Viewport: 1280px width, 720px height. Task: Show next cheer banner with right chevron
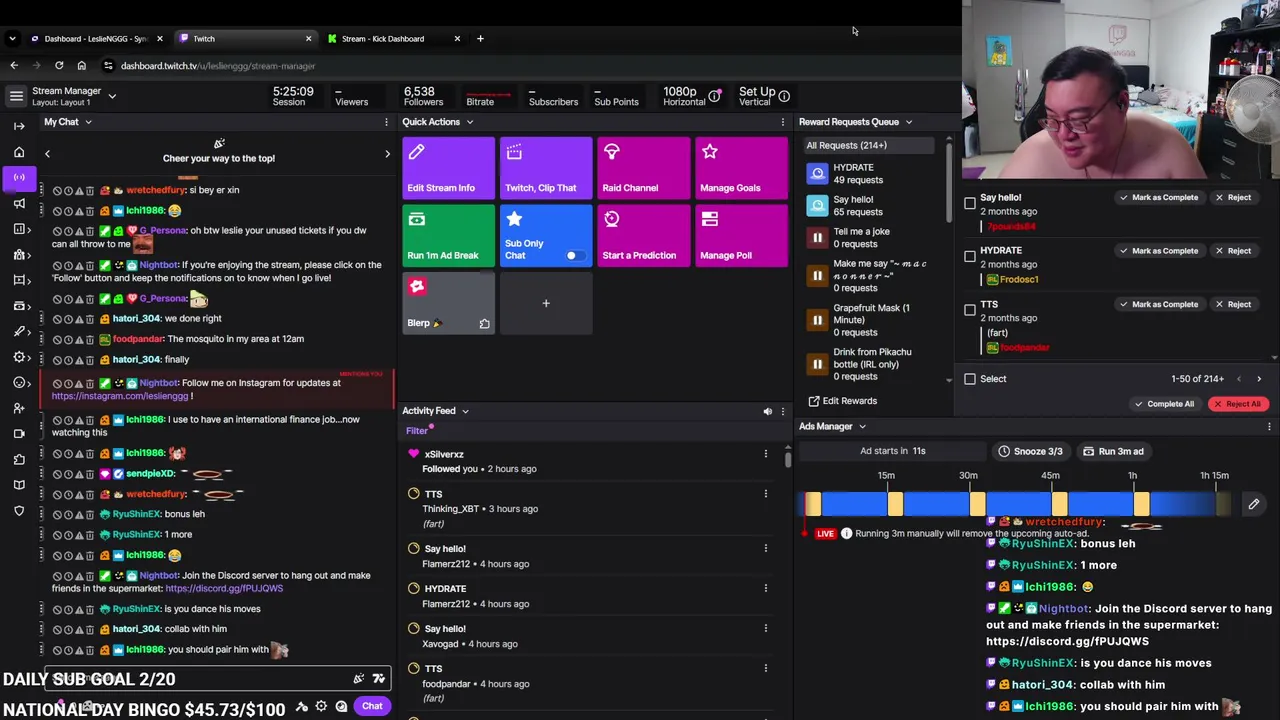pos(387,154)
